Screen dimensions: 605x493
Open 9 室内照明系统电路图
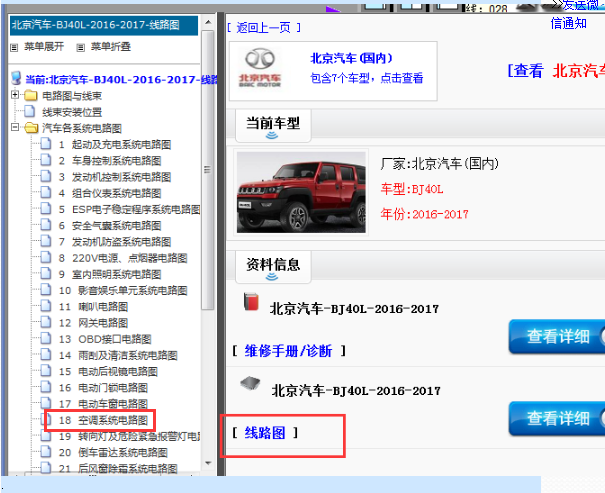point(110,274)
